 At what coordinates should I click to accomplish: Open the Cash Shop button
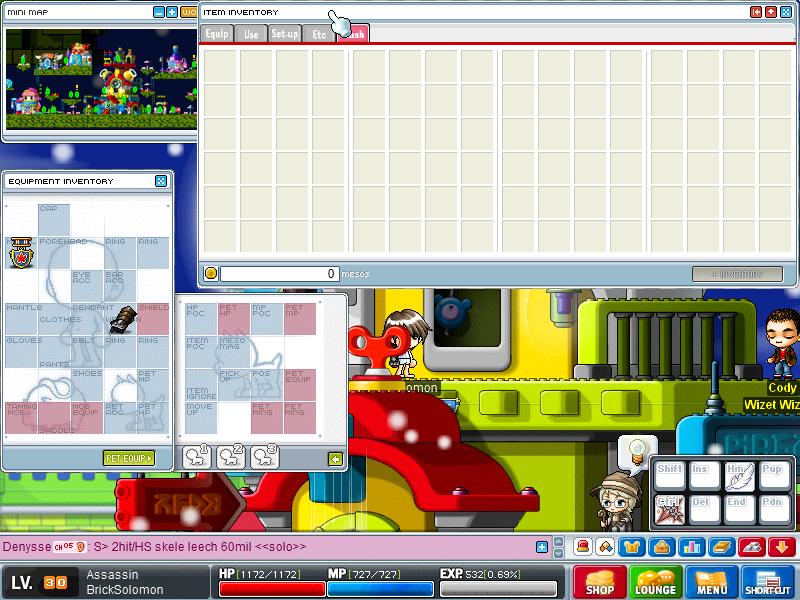[x=600, y=582]
